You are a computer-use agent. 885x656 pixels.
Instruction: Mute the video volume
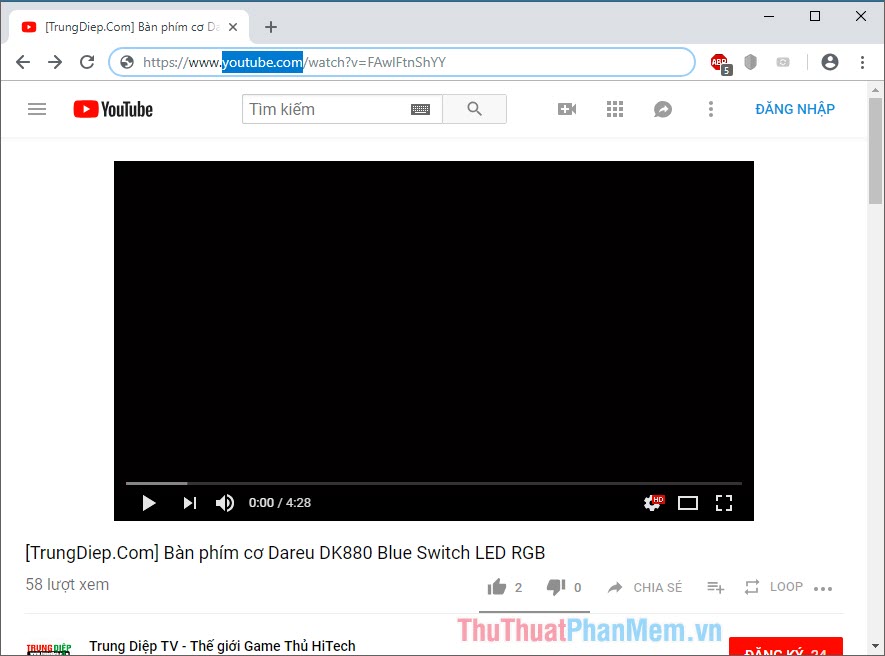click(x=224, y=503)
